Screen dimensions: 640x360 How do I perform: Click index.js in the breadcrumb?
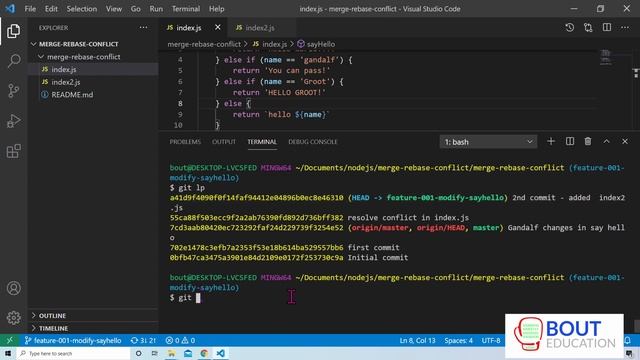pyautogui.click(x=270, y=44)
